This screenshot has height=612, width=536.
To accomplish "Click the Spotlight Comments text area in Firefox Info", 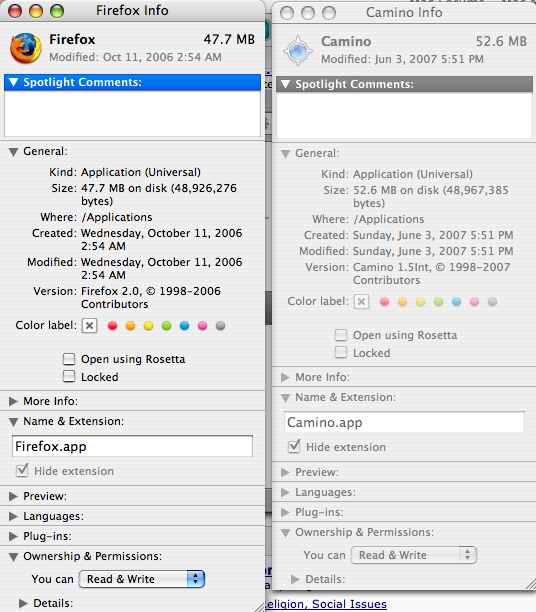I will pos(132,113).
